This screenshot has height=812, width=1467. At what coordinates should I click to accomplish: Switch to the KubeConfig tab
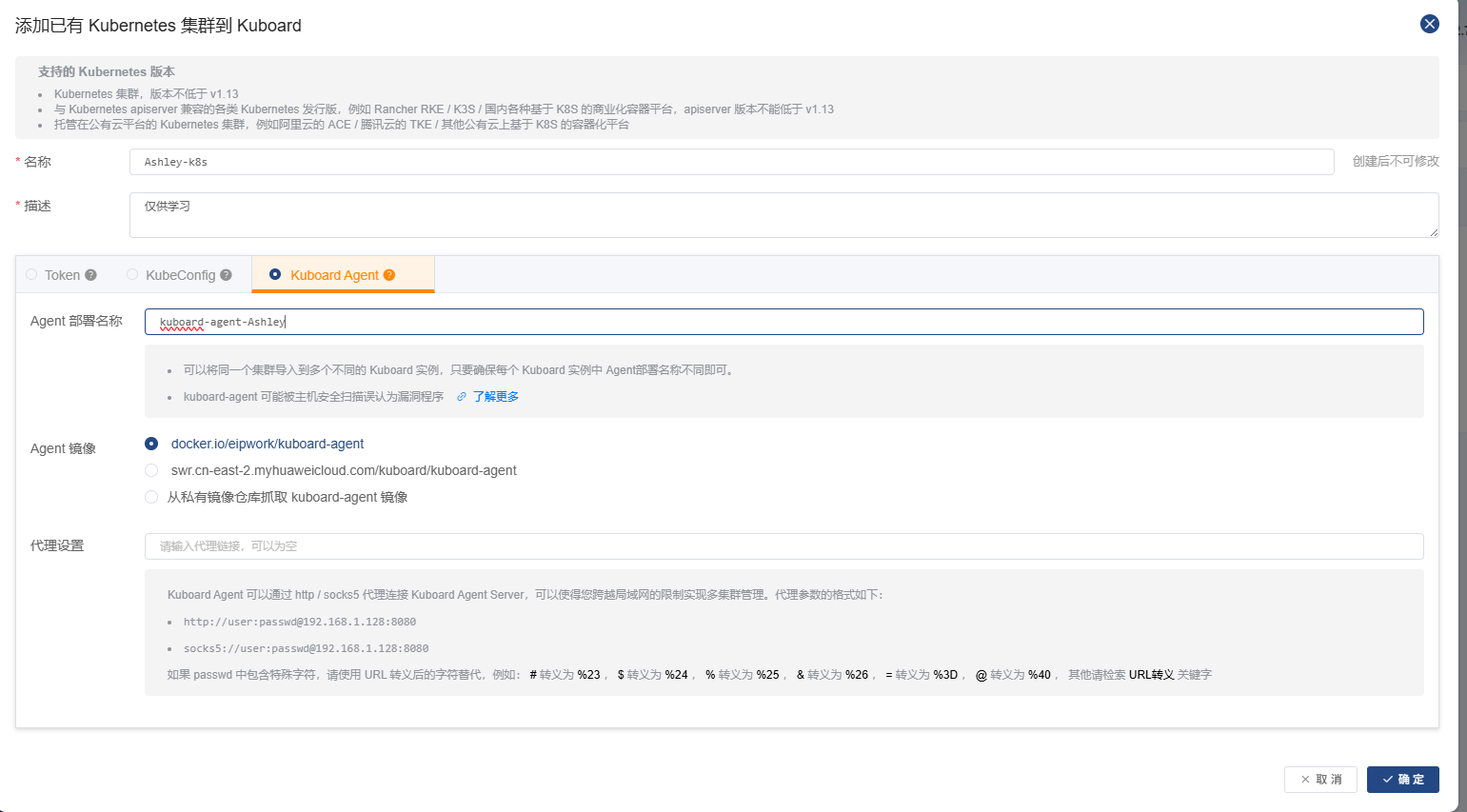(179, 275)
